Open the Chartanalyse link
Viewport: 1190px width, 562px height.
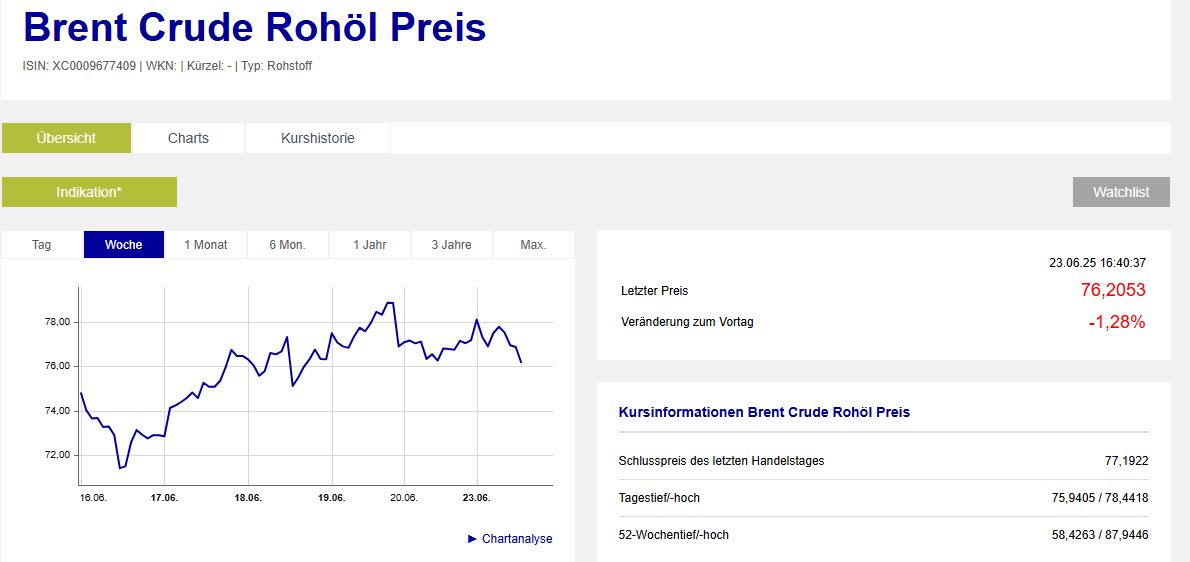(x=516, y=539)
